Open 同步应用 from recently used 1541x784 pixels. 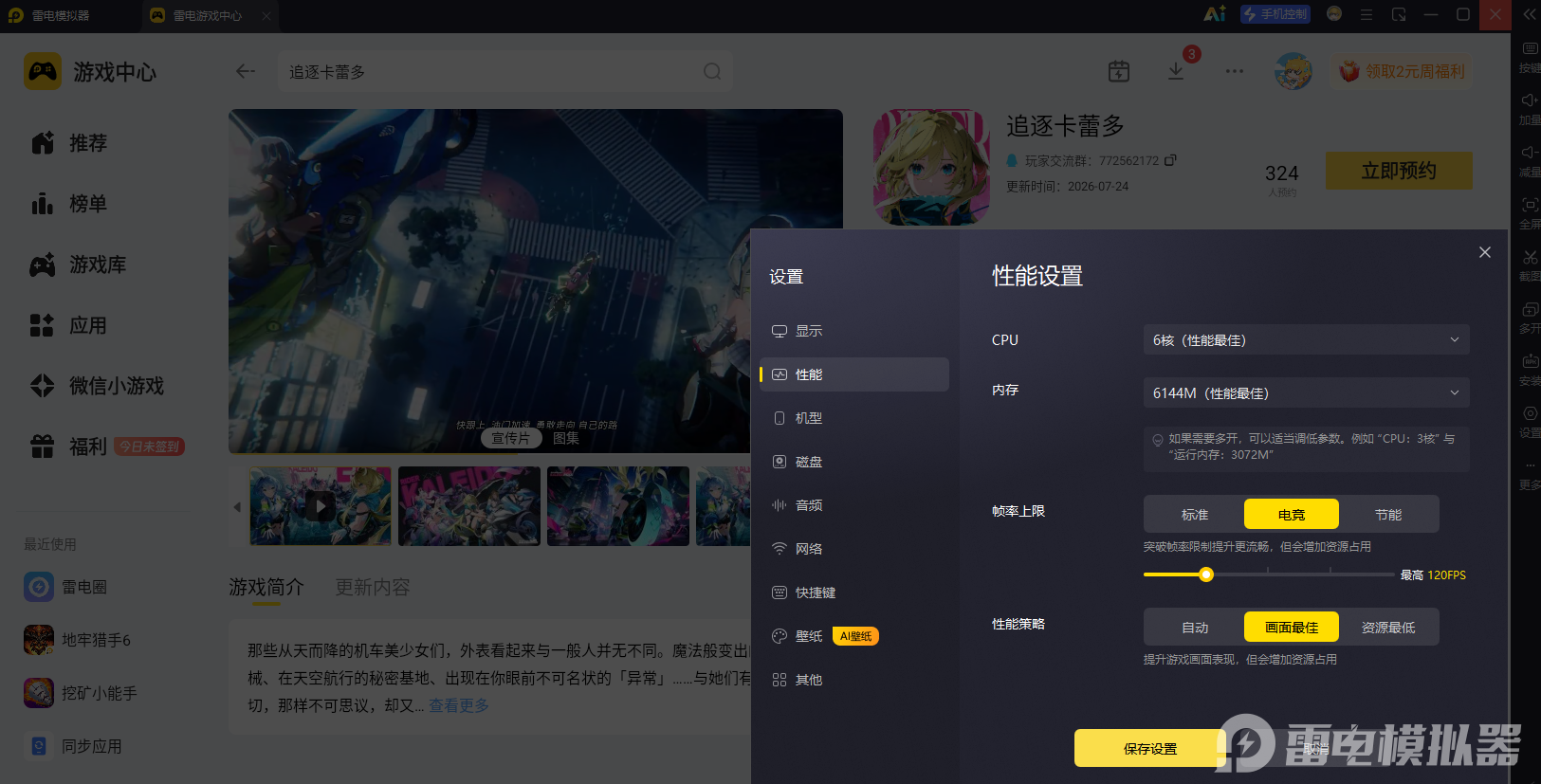73,746
